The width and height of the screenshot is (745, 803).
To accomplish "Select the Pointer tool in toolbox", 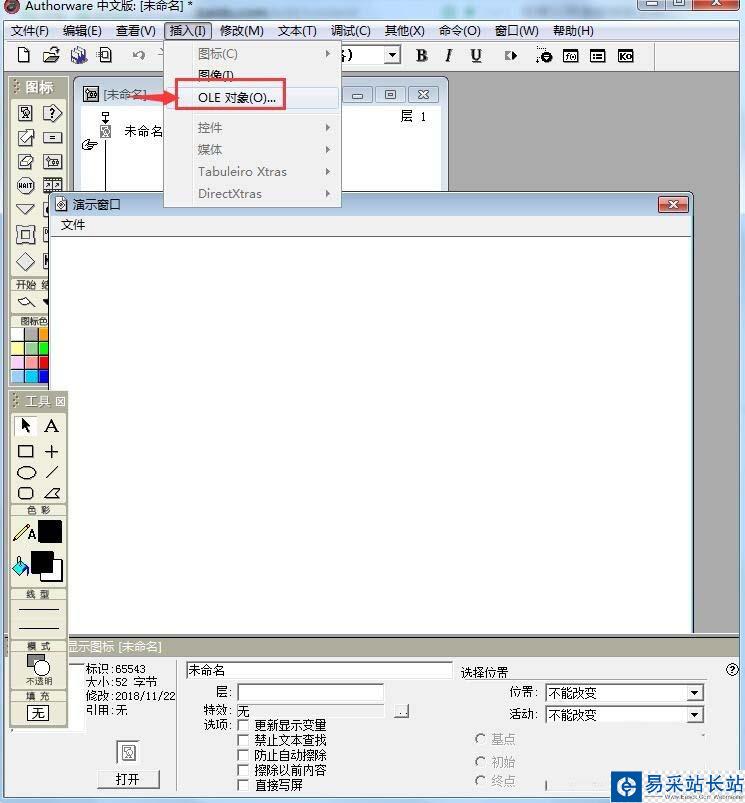I will pyautogui.click(x=25, y=426).
